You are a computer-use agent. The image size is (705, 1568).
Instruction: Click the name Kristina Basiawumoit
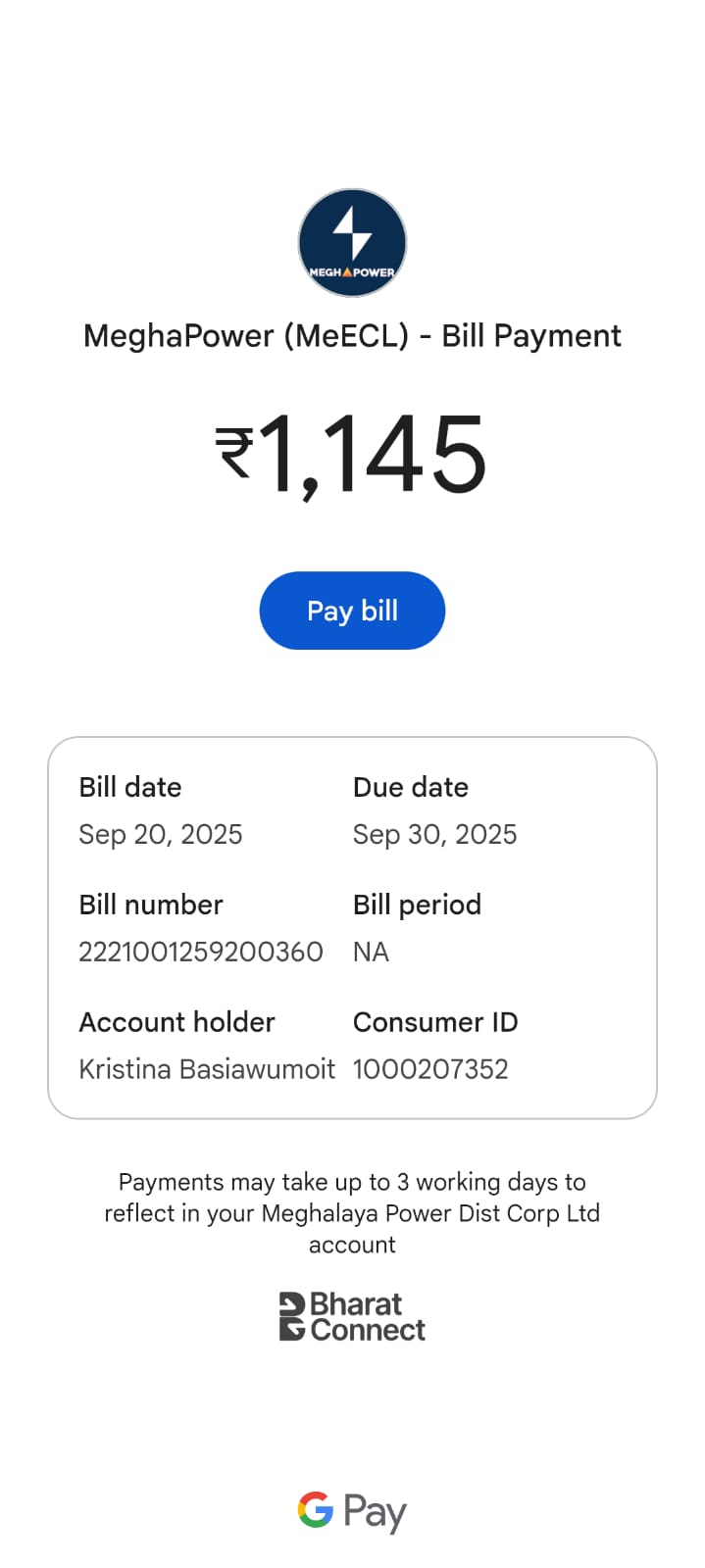207,1069
